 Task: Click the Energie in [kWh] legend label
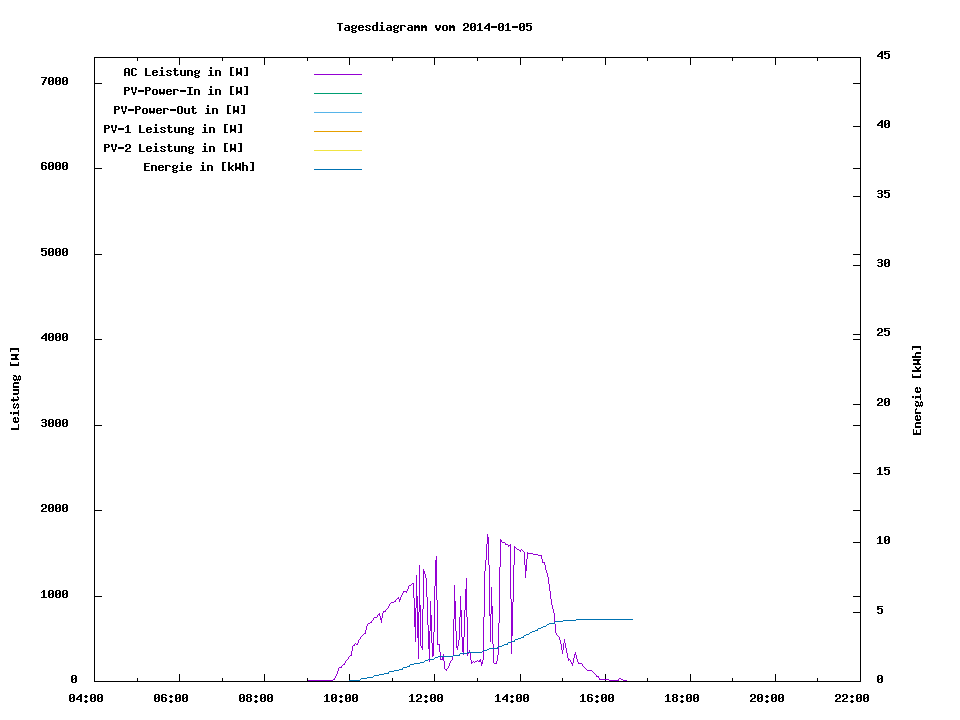[199, 167]
